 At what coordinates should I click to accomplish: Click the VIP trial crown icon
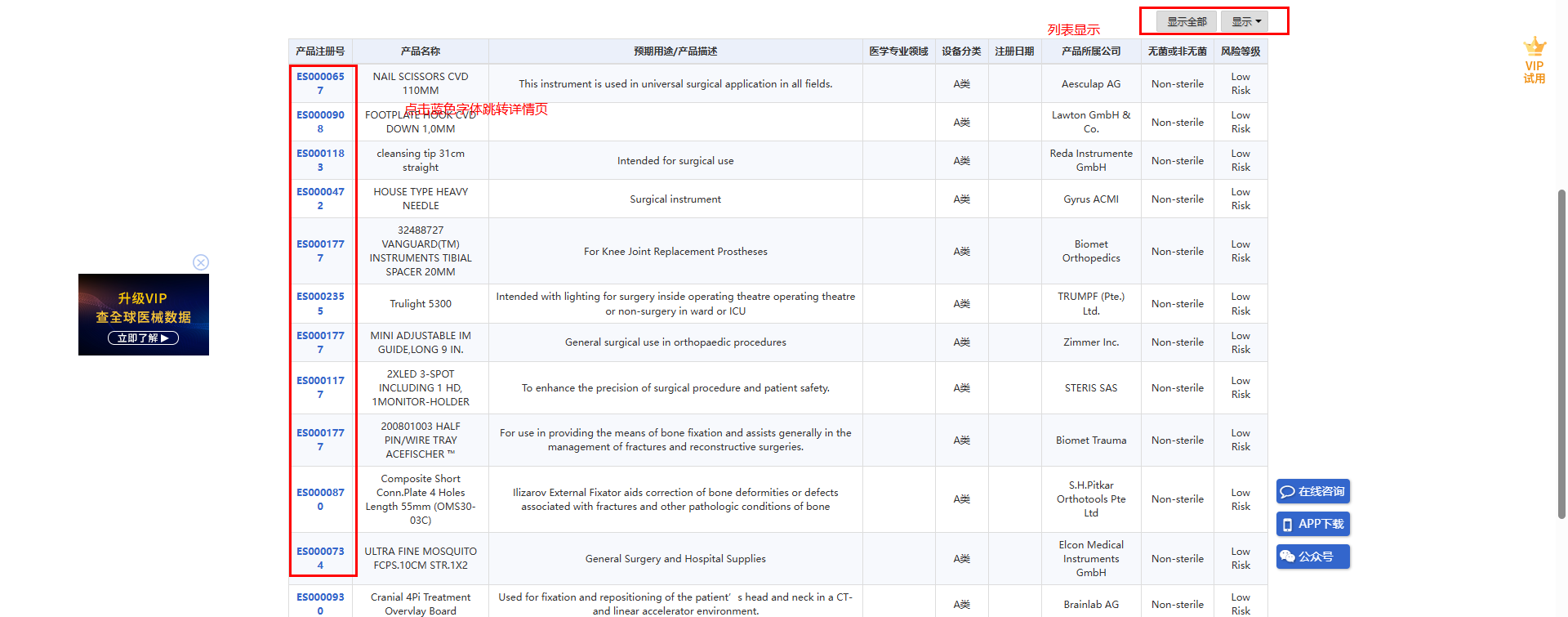click(x=1535, y=60)
